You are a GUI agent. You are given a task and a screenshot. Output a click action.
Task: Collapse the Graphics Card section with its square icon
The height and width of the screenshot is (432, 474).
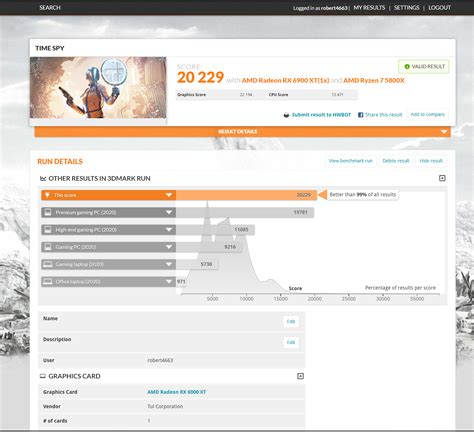tap(300, 376)
